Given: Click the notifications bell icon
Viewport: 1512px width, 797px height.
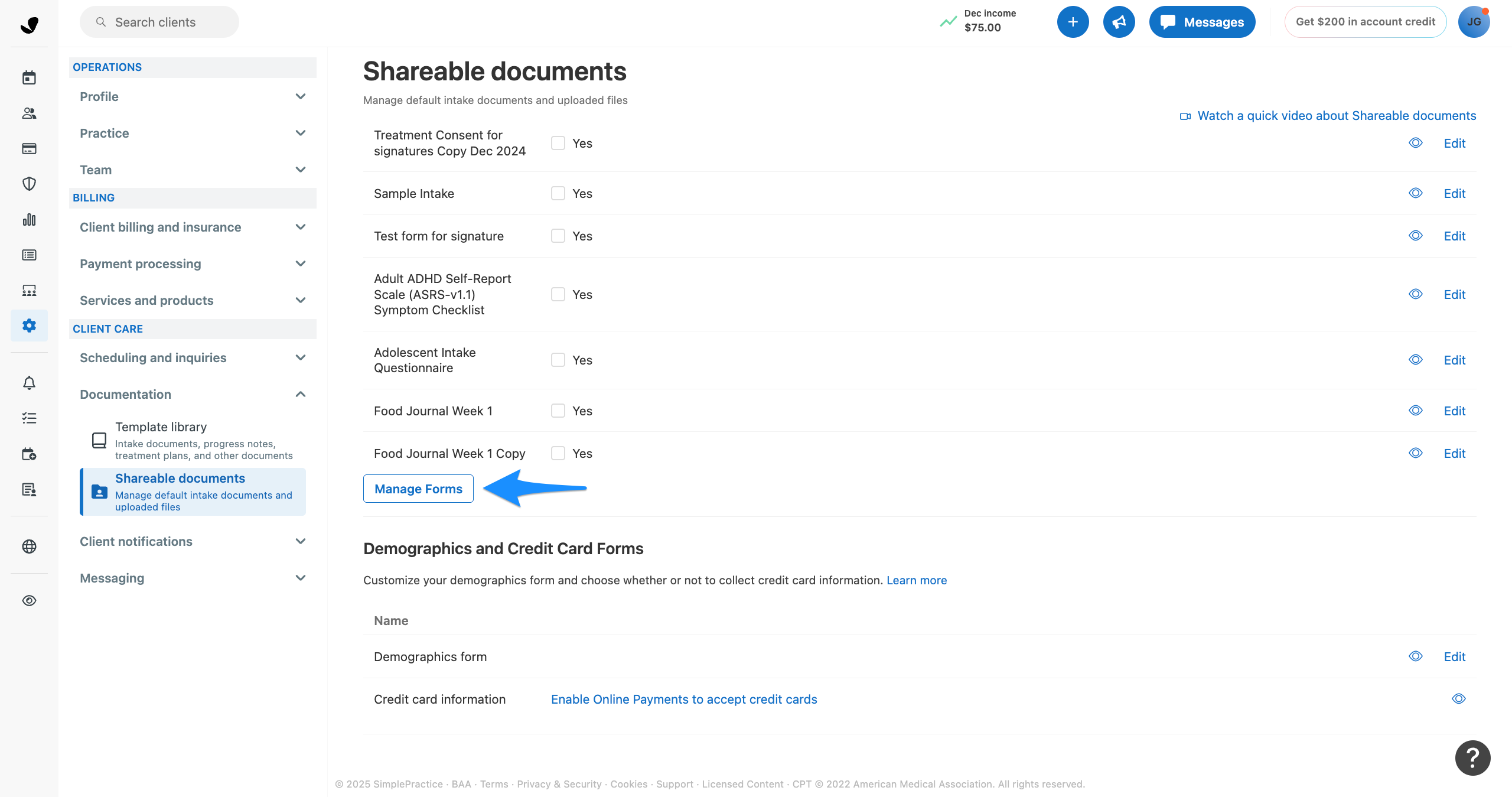Looking at the screenshot, I should (x=29, y=383).
